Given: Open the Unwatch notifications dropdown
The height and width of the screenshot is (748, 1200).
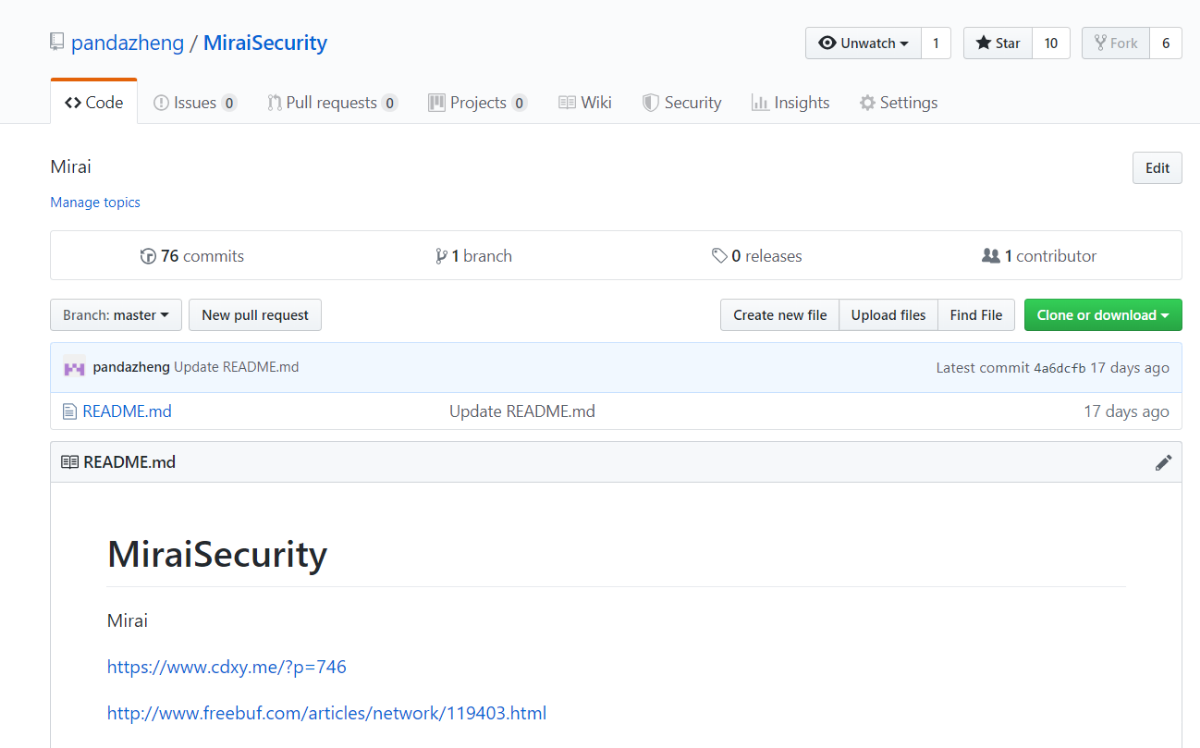Looking at the screenshot, I should point(864,43).
